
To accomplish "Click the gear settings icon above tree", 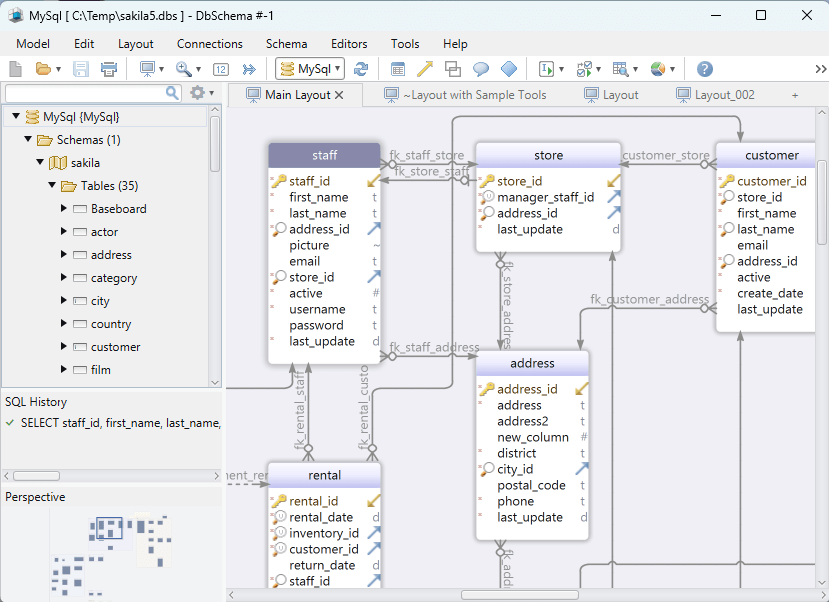I will [x=197, y=93].
